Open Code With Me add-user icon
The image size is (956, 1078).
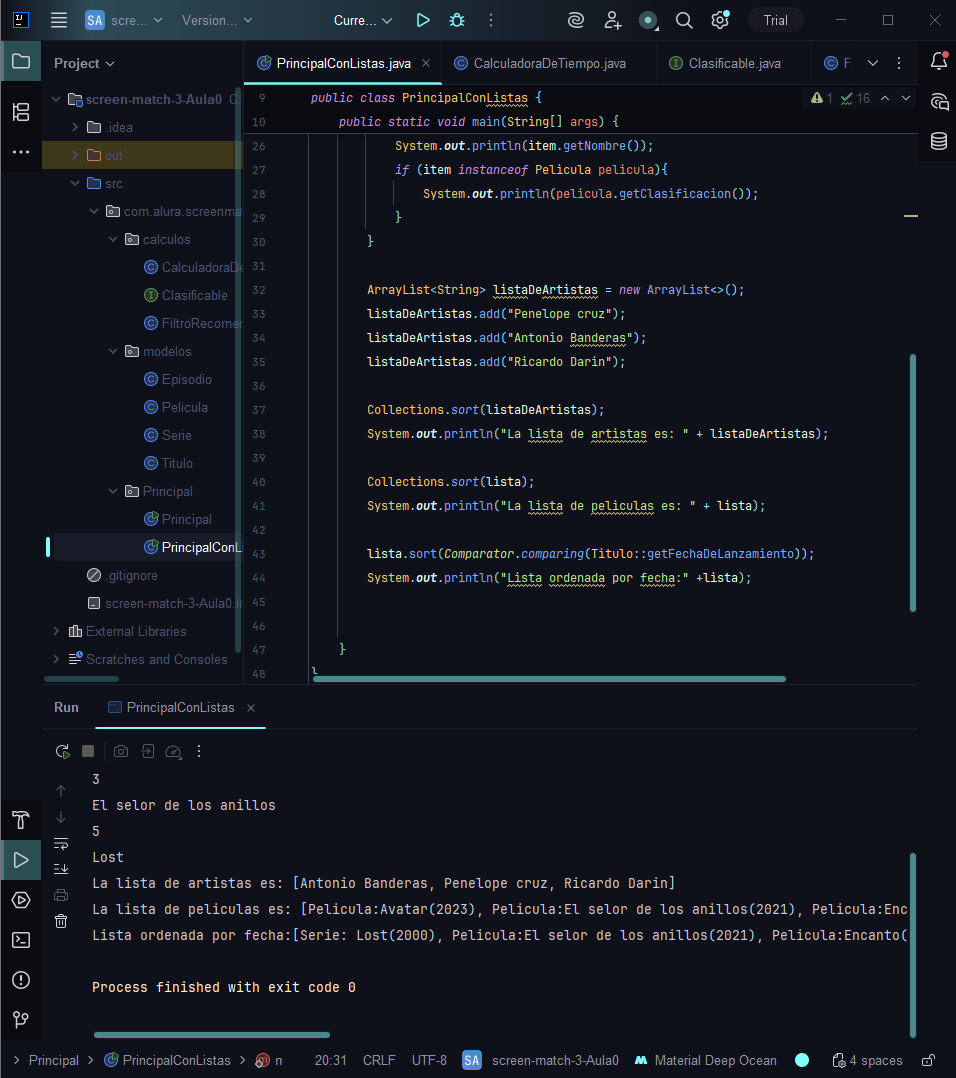click(612, 20)
